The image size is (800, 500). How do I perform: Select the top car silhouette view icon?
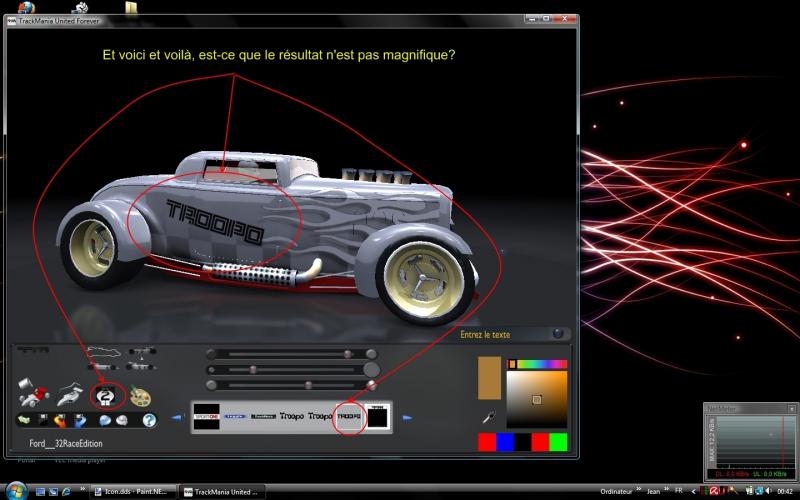[x=142, y=351]
